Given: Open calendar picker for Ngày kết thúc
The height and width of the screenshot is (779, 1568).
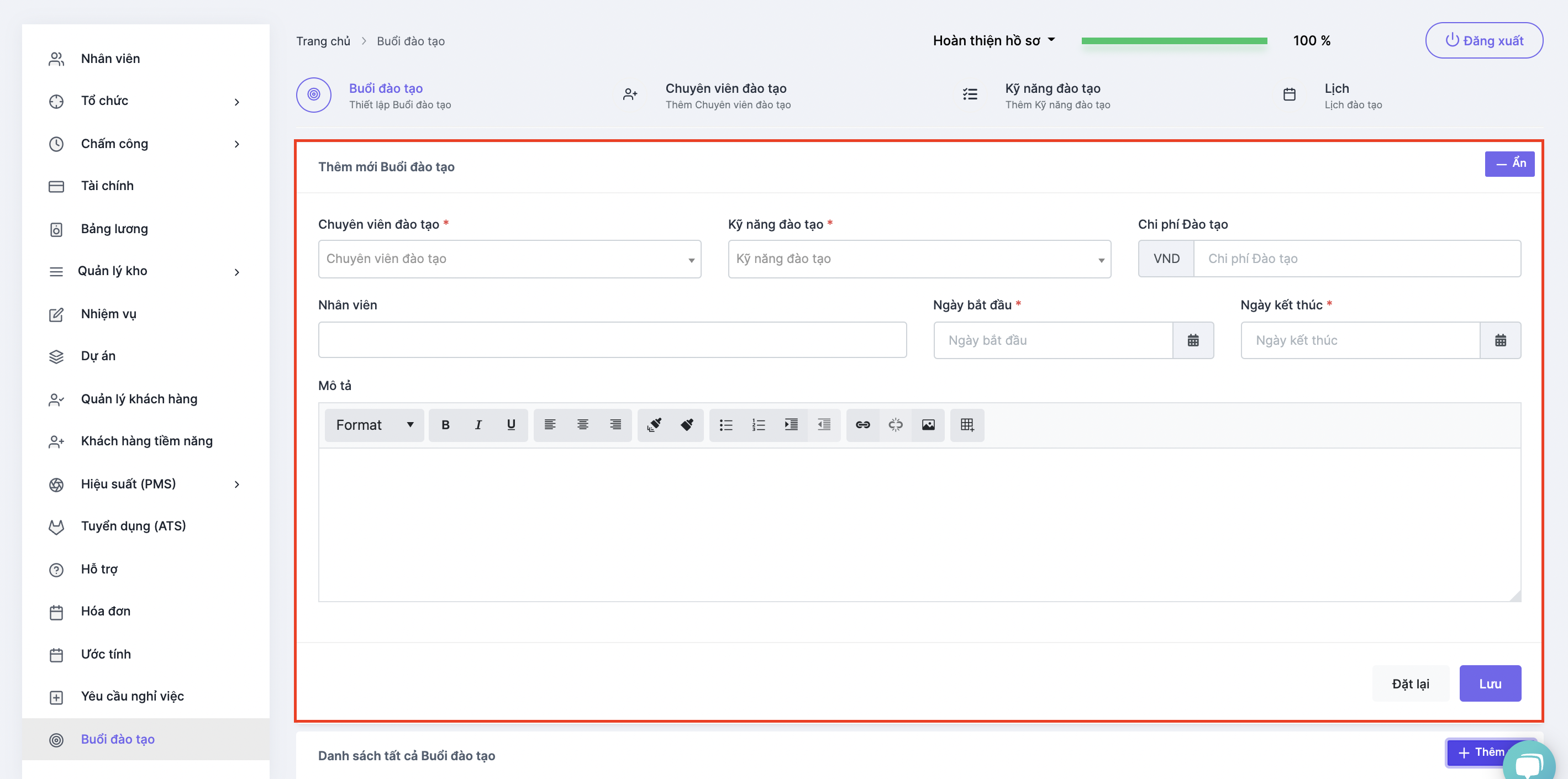Looking at the screenshot, I should (x=1501, y=340).
